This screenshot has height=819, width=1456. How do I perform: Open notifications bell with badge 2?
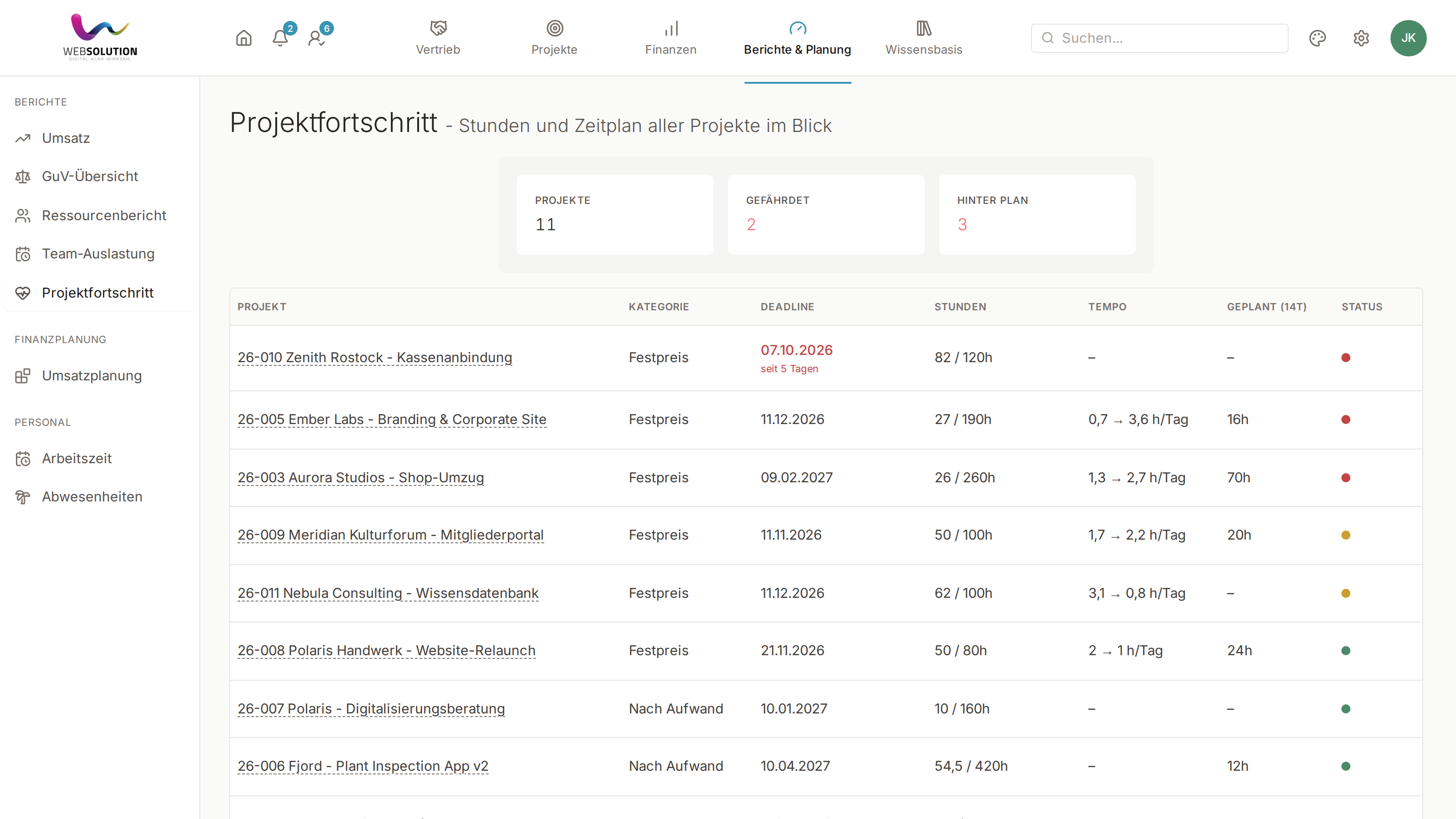click(280, 38)
